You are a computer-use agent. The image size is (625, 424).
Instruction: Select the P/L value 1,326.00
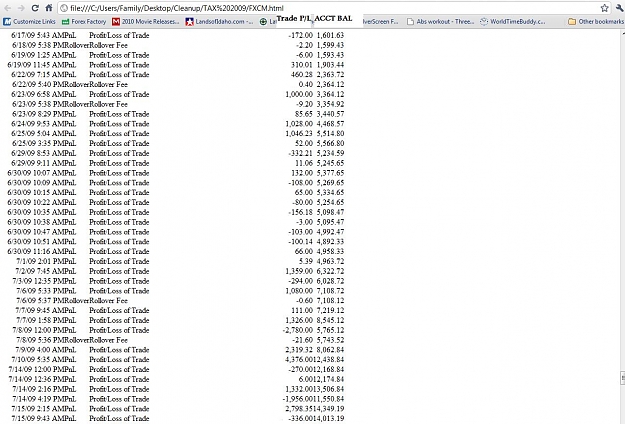click(x=299, y=320)
